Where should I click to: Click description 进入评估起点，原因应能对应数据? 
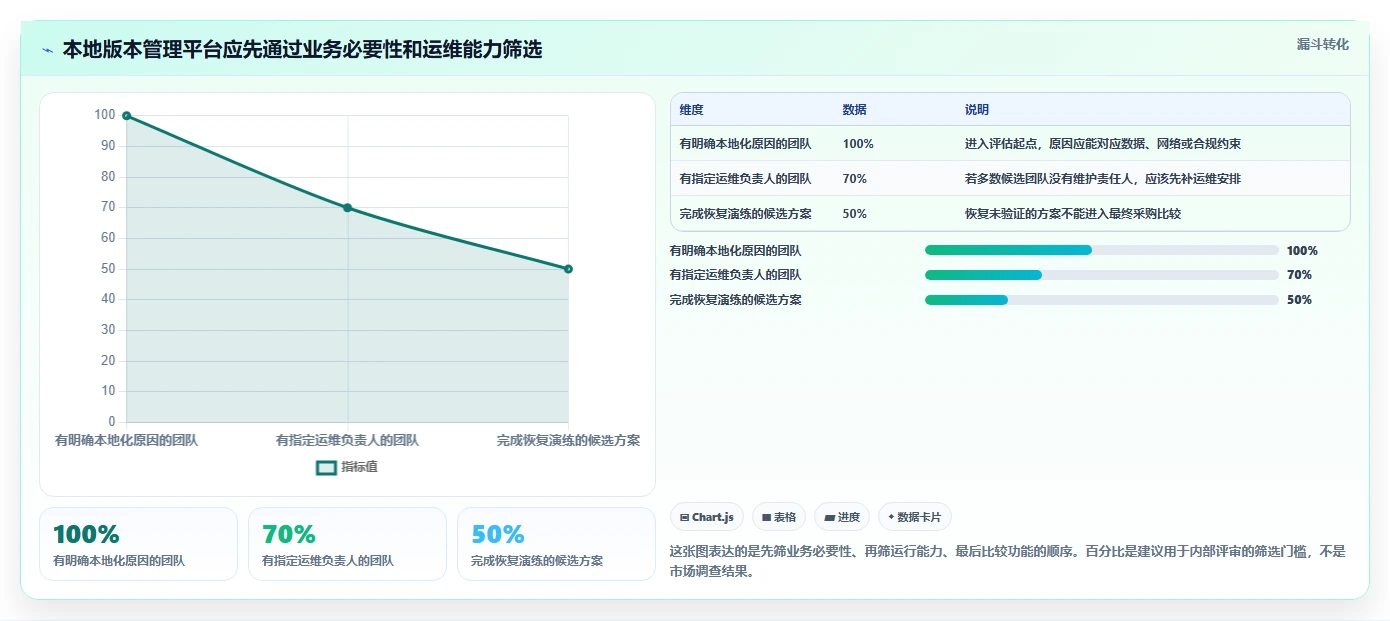(x=1103, y=144)
